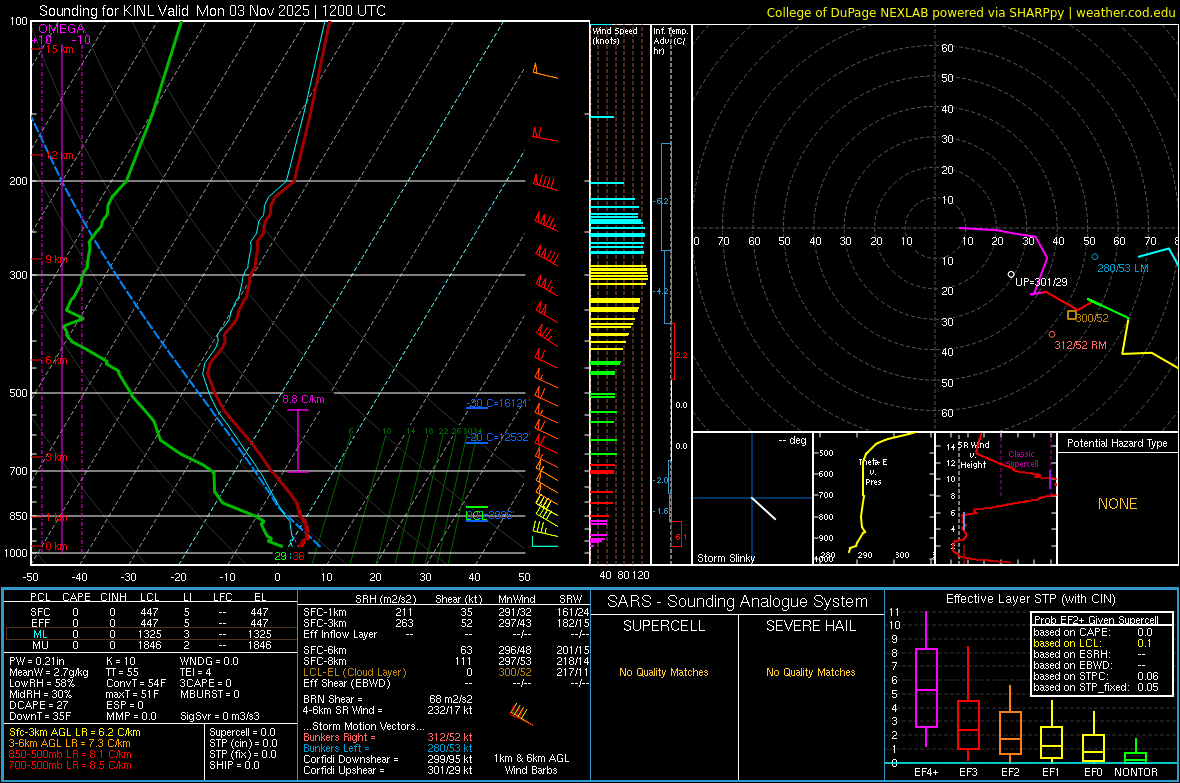Select the "280/53 LM" hodograph label
The width and height of the screenshot is (1180, 783).
pyautogui.click(x=1122, y=268)
